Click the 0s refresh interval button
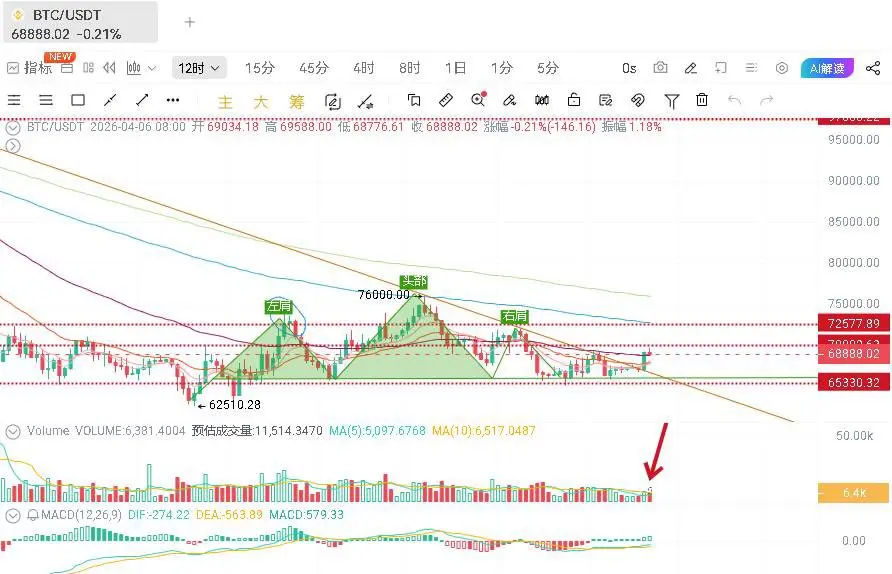 (x=629, y=68)
